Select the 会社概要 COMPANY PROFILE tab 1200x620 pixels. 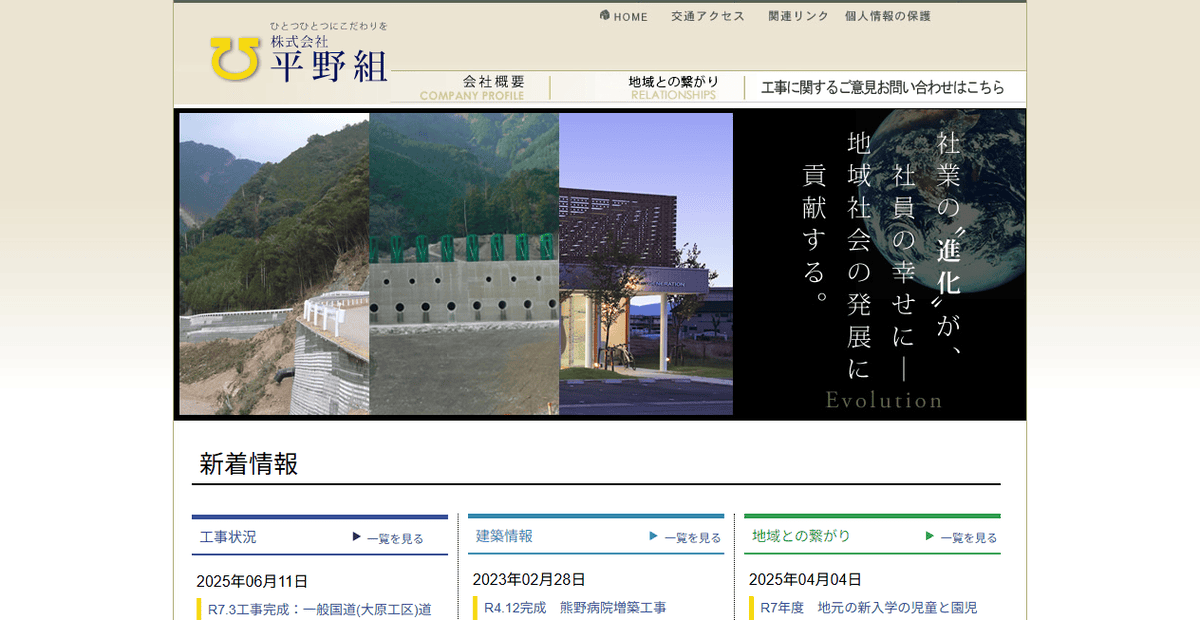[470, 87]
